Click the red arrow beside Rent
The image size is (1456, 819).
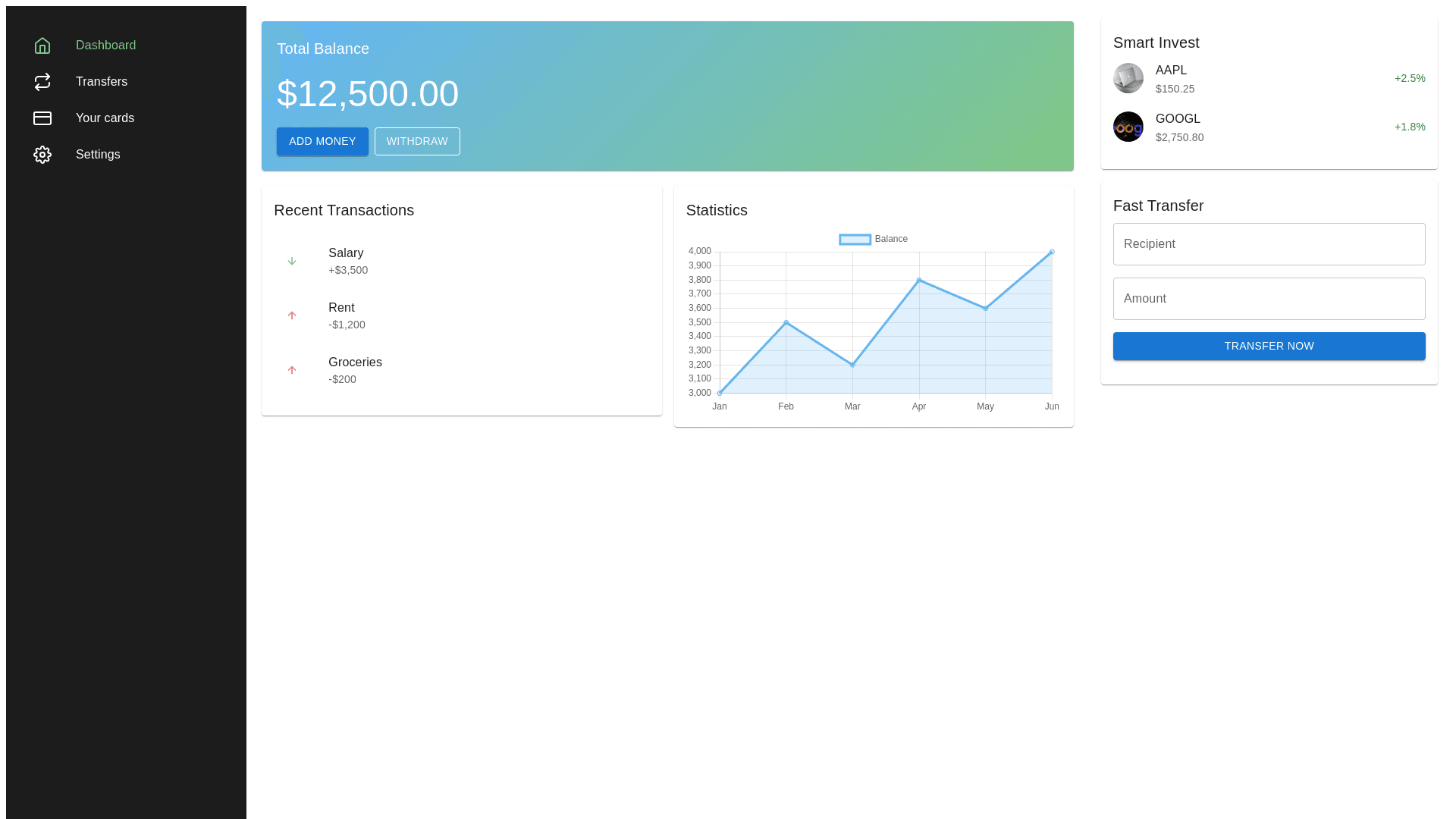292,315
